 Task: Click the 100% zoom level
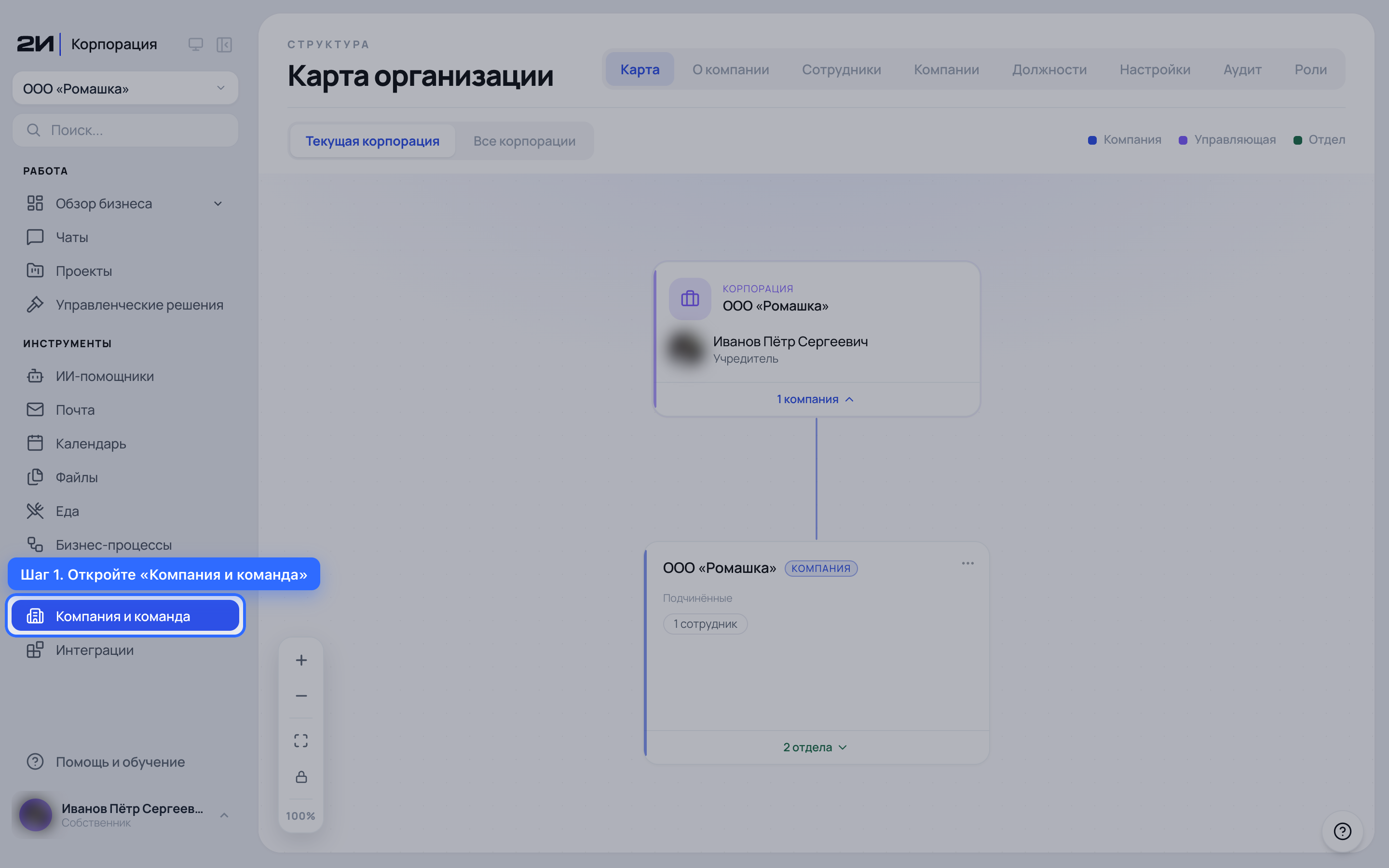300,816
